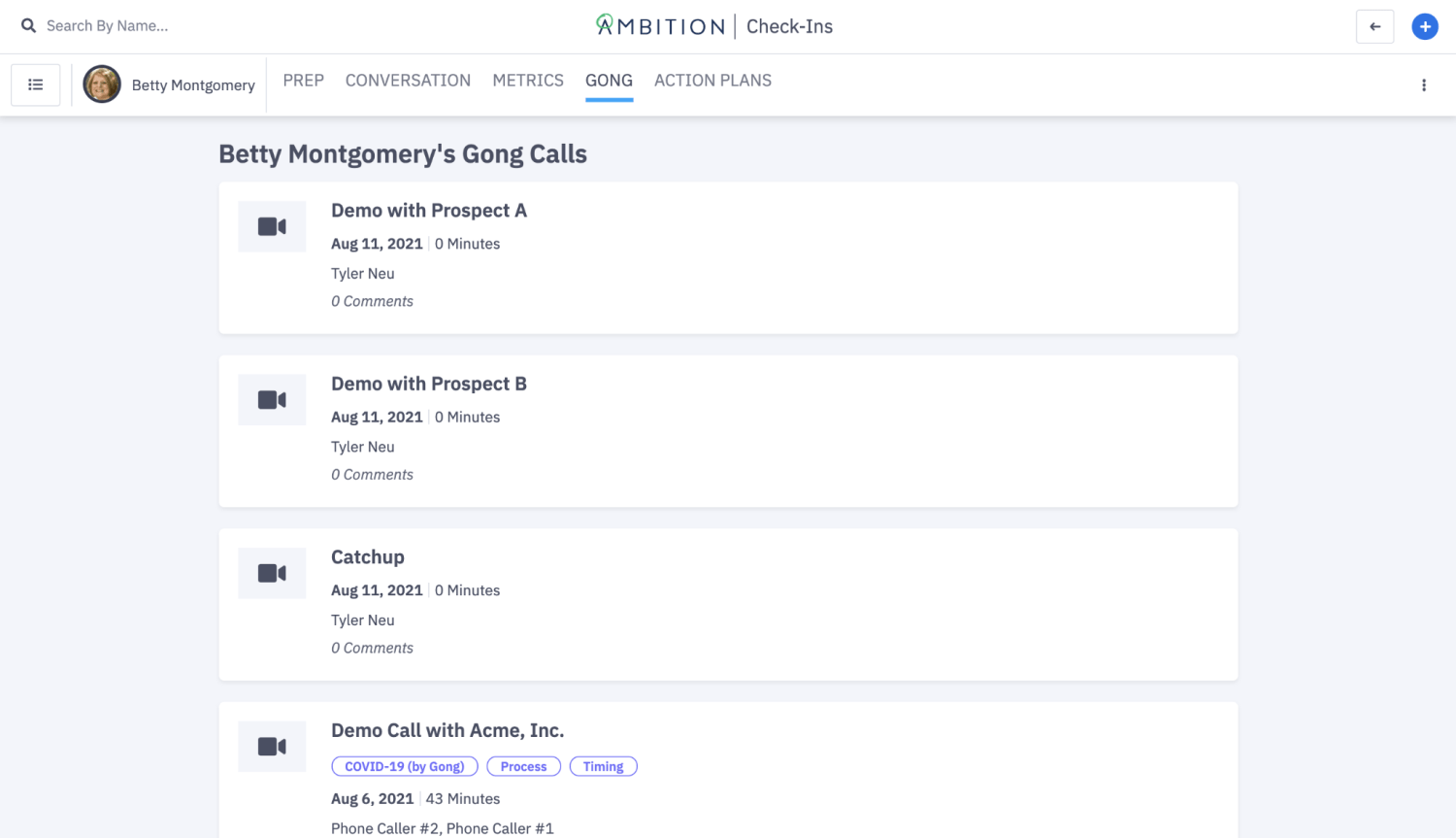This screenshot has width=1456, height=838.
Task: Click the search magnifier icon
Action: coord(29,26)
